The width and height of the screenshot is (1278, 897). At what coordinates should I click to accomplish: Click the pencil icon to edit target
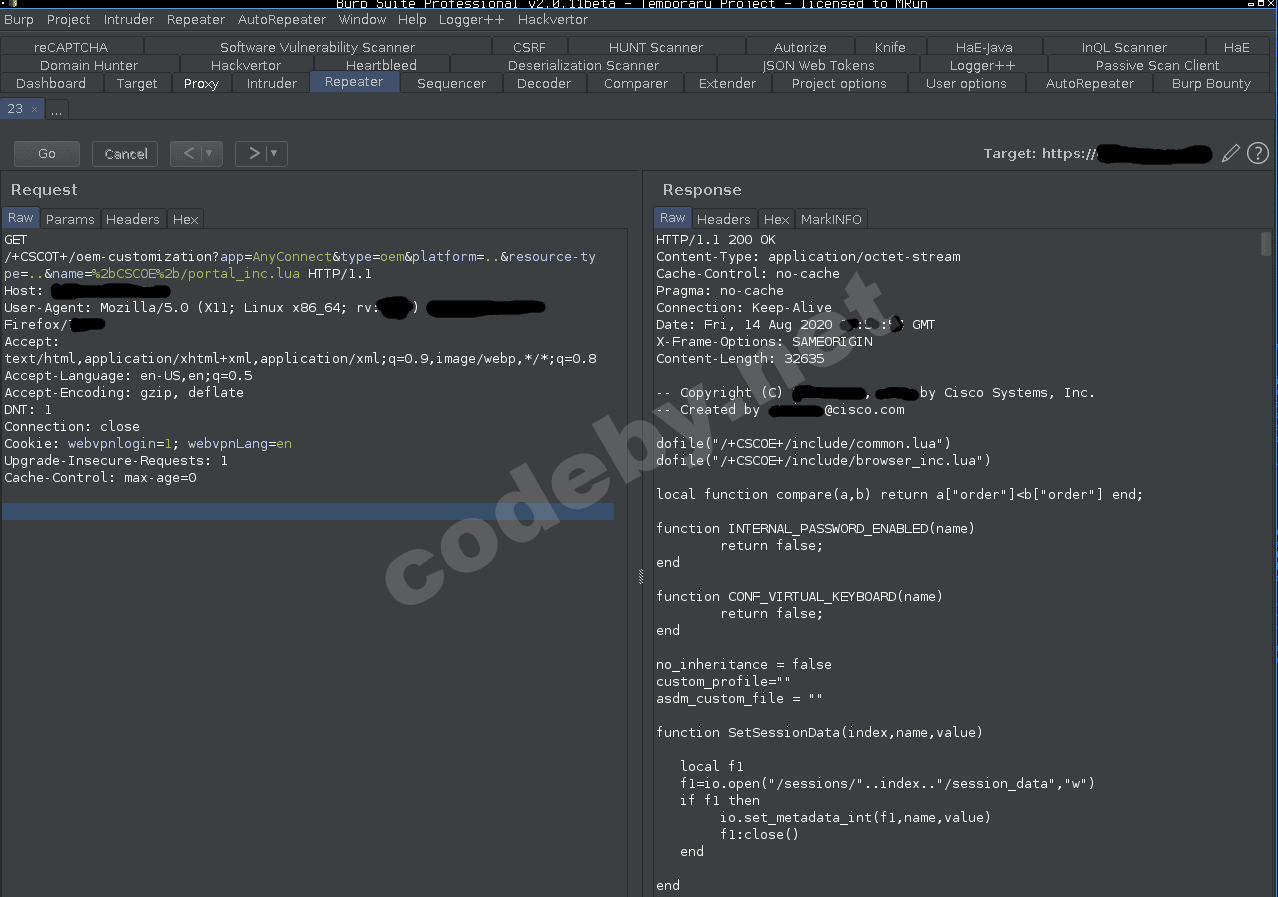tap(1231, 153)
